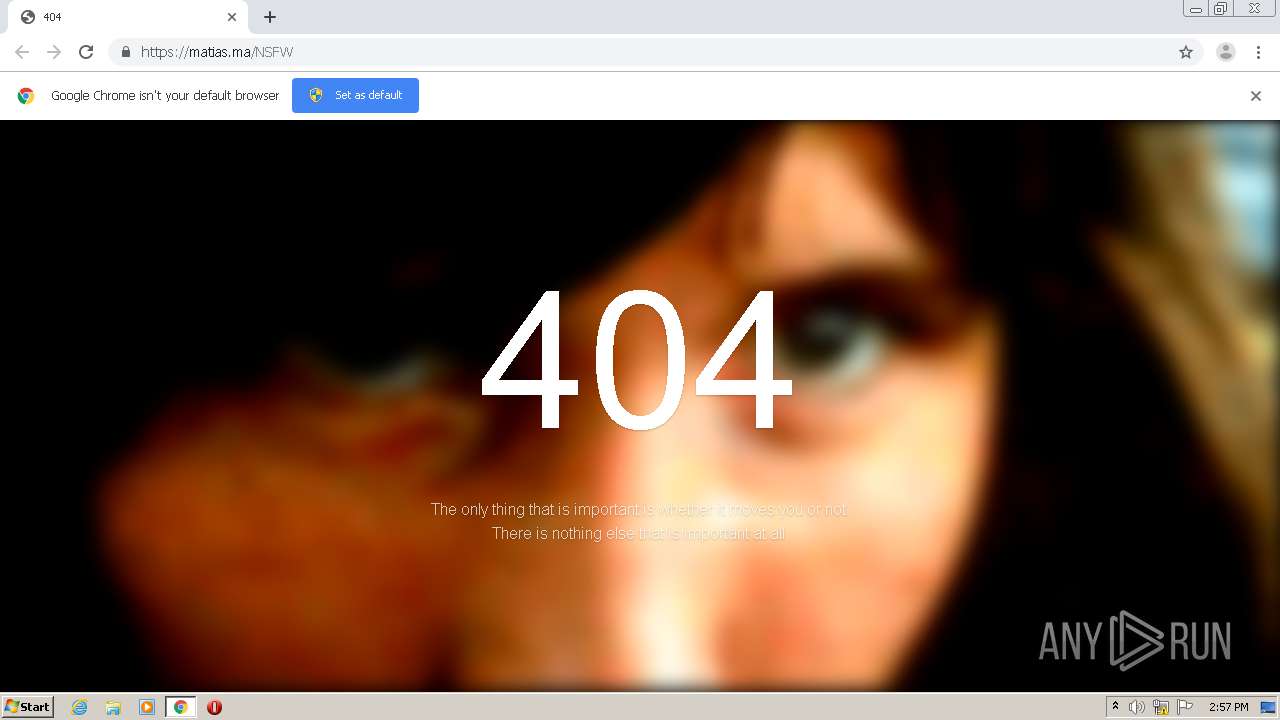Click the browser back arrow
Screen dimensions: 1280x720
pyautogui.click(x=22, y=52)
